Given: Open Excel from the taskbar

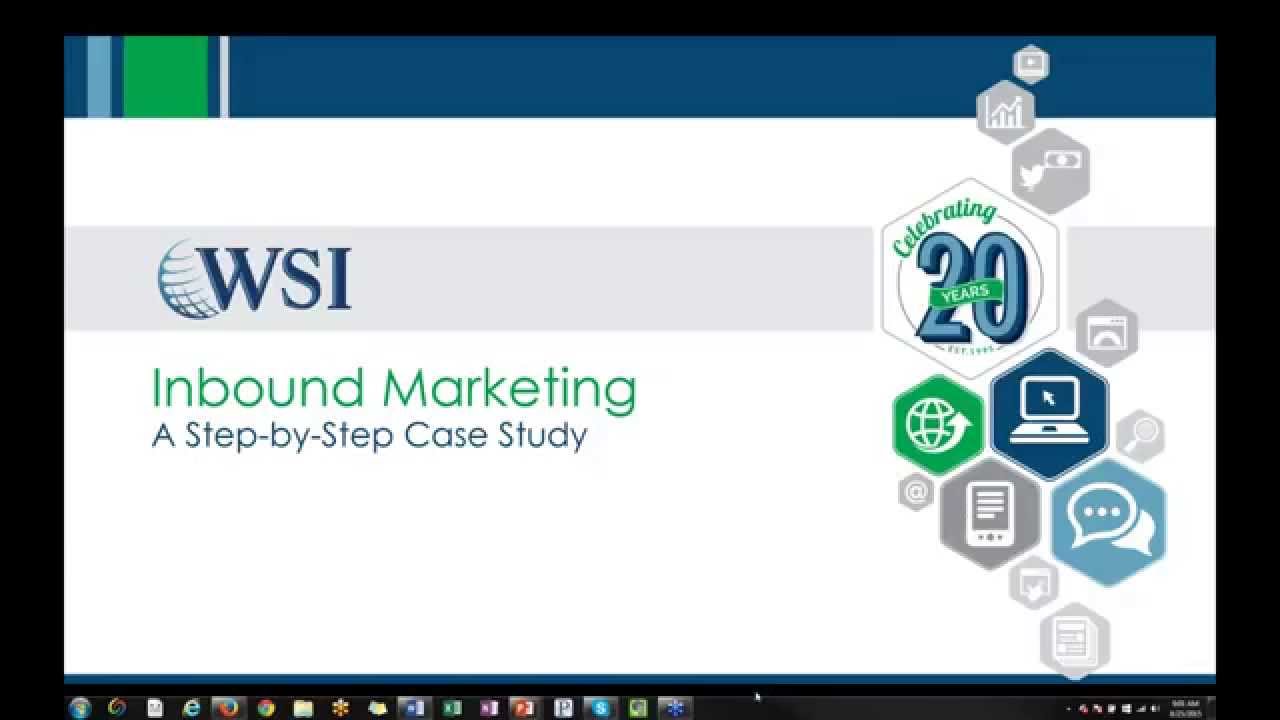Looking at the screenshot, I should pos(451,708).
